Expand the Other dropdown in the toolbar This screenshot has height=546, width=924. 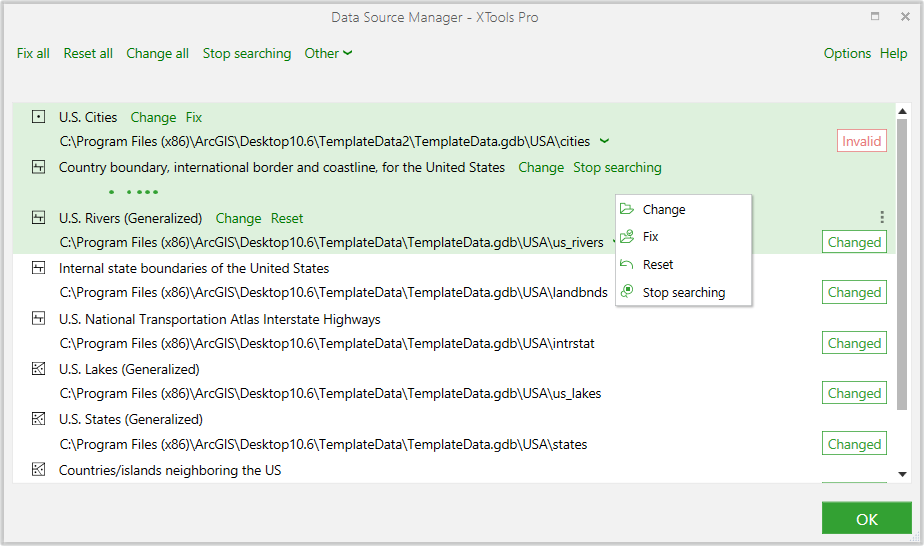pos(328,53)
